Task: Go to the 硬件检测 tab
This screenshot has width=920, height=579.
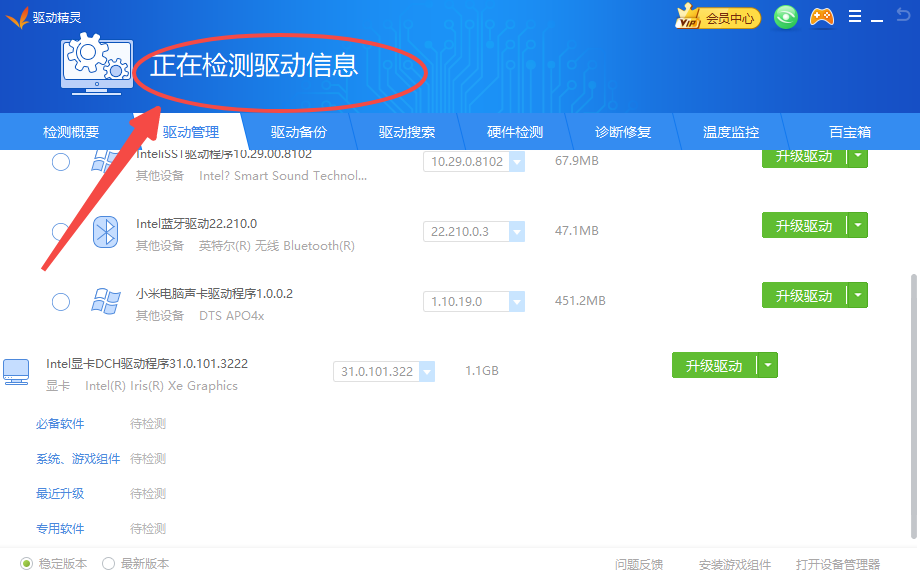Action: tap(515, 132)
